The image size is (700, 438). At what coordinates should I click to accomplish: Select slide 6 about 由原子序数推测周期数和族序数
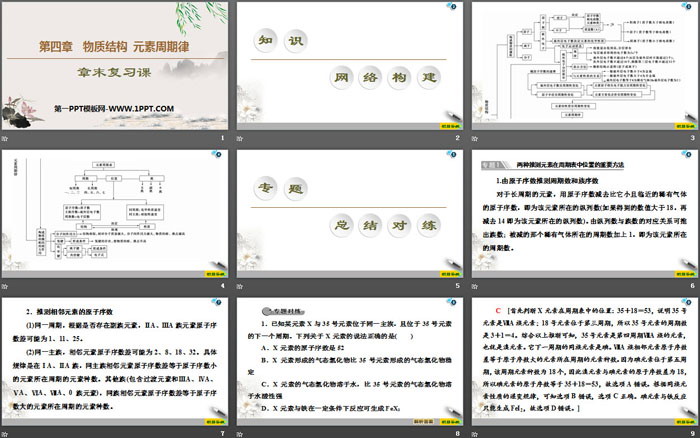point(585,213)
